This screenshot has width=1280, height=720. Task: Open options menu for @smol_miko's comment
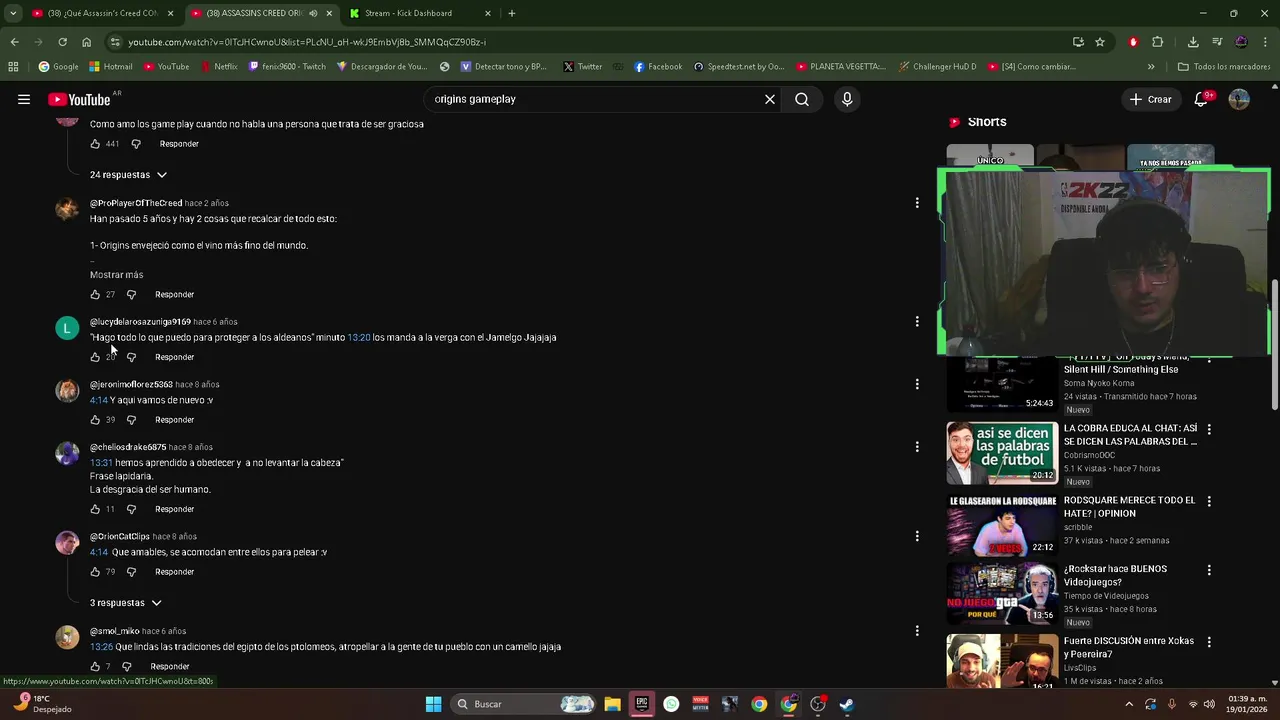point(917,631)
